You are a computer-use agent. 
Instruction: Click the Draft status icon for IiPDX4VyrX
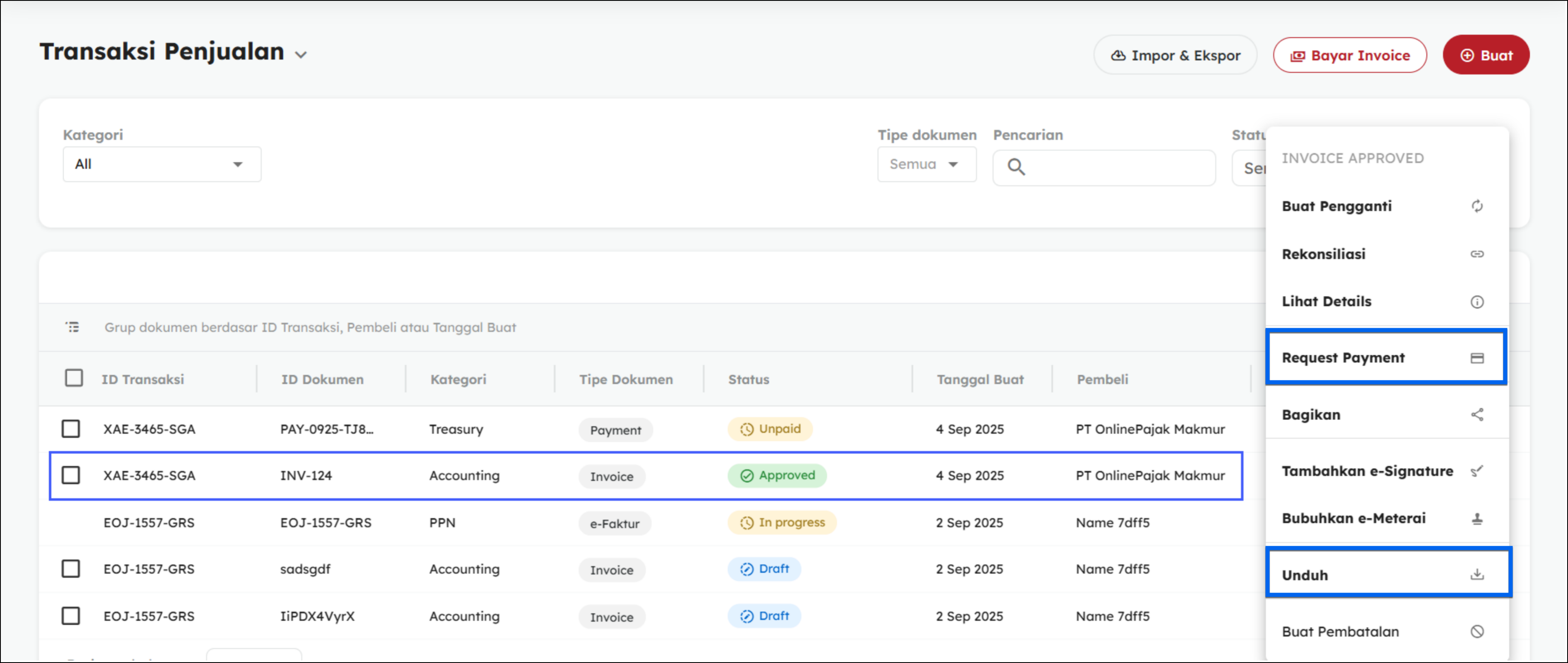pyautogui.click(x=746, y=616)
